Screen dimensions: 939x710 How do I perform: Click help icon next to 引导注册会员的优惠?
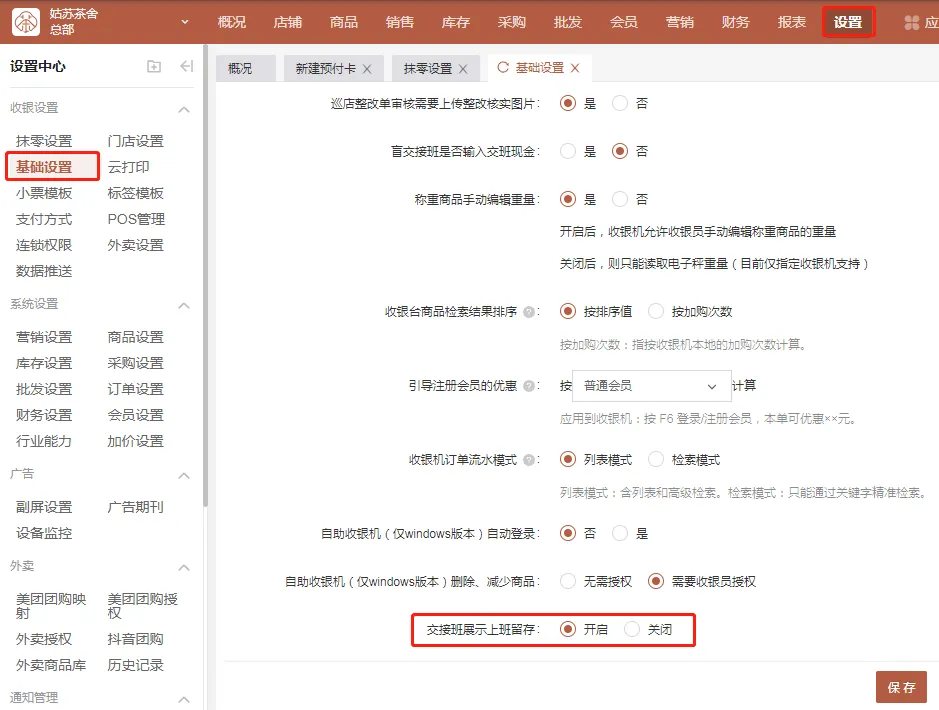click(528, 386)
